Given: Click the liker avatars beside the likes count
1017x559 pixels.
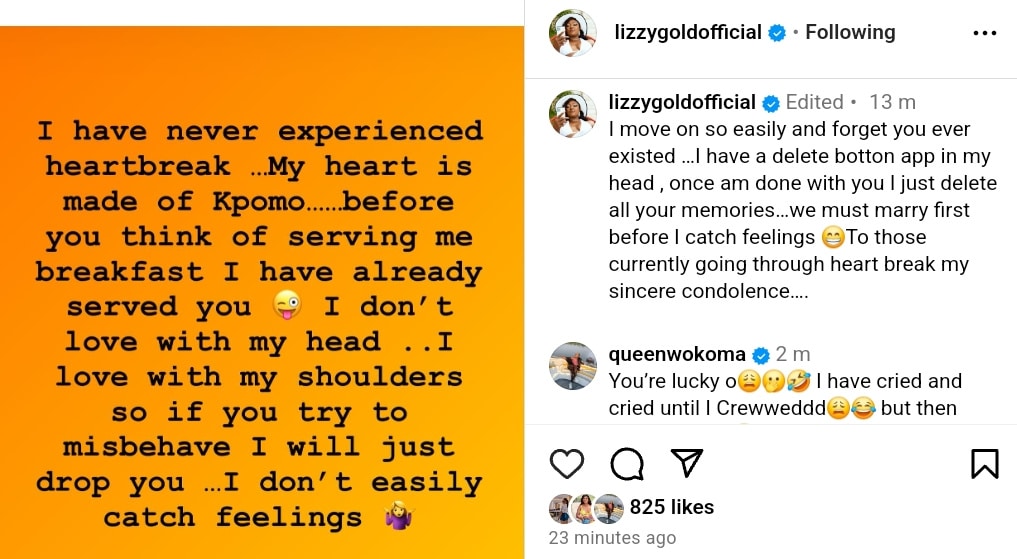Looking at the screenshot, I should point(586,508).
